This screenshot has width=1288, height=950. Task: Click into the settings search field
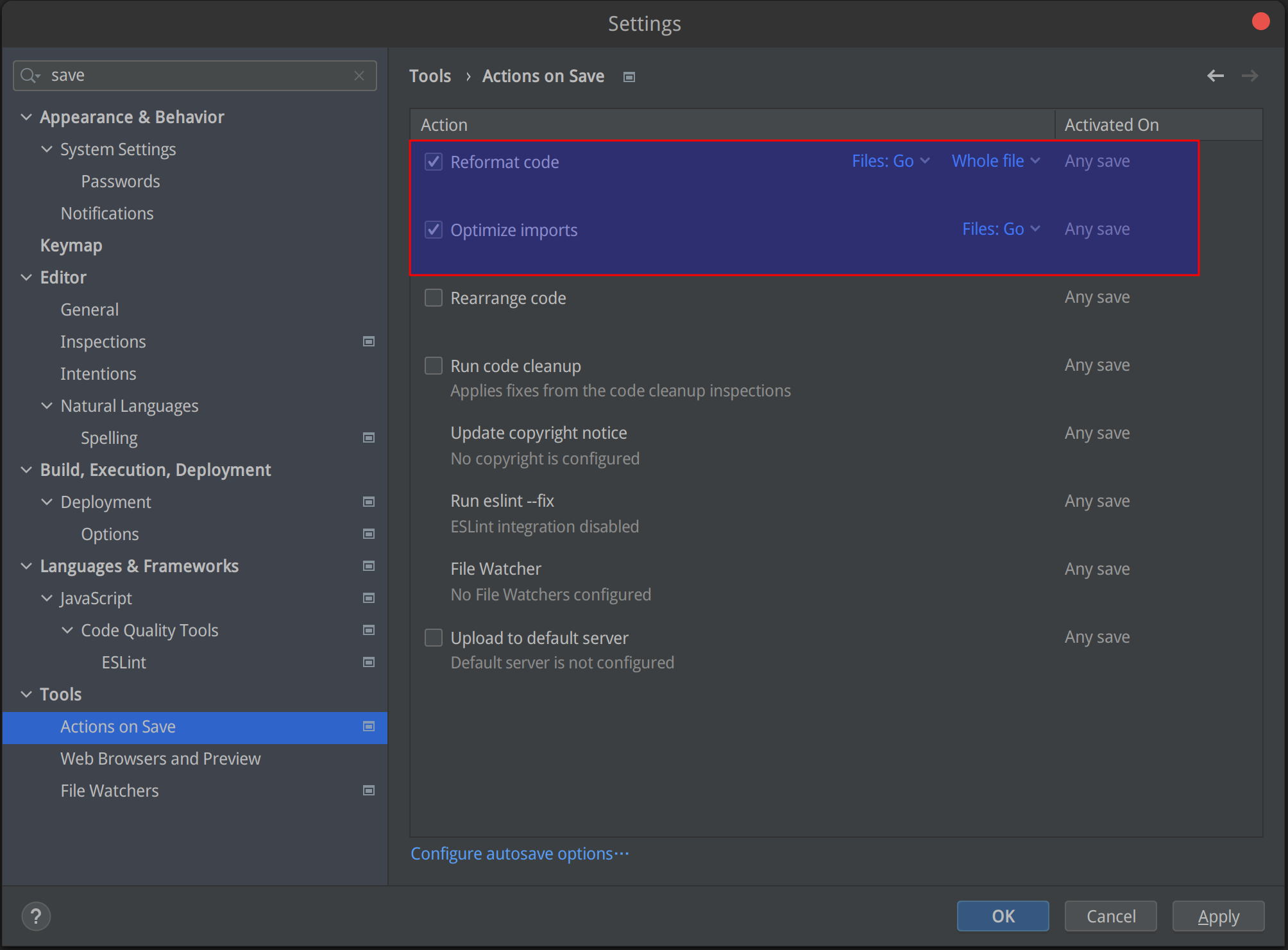click(x=192, y=76)
